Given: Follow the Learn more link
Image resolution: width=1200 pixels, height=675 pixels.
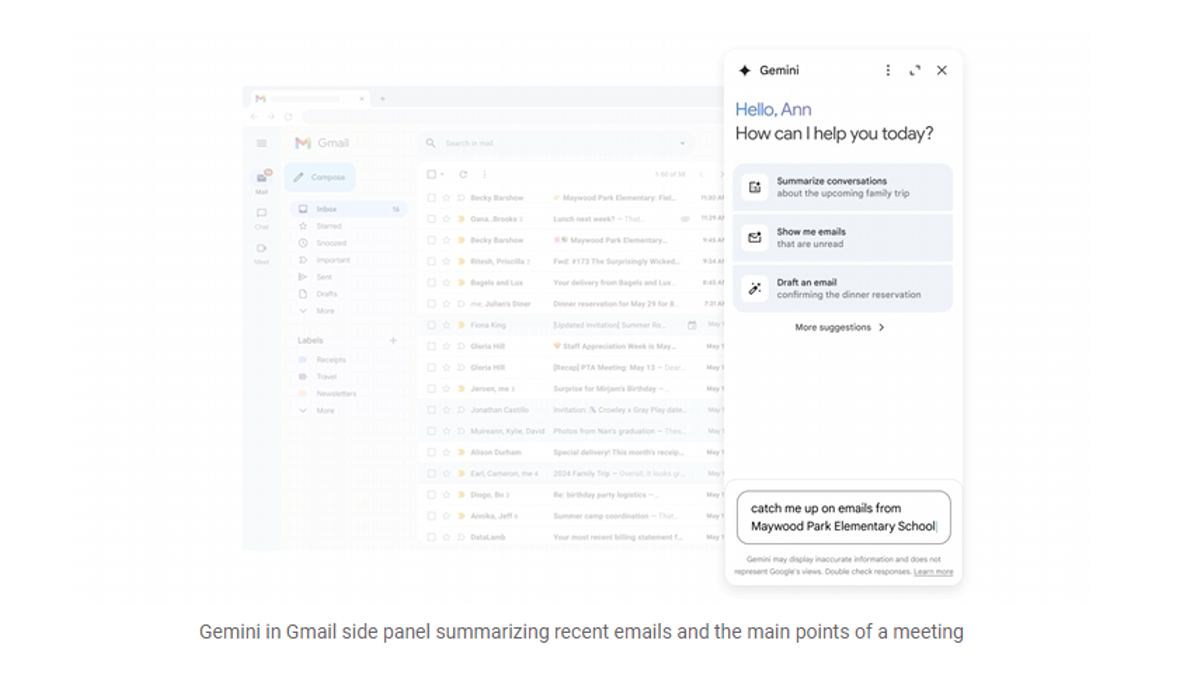Looking at the screenshot, I should [x=933, y=572].
